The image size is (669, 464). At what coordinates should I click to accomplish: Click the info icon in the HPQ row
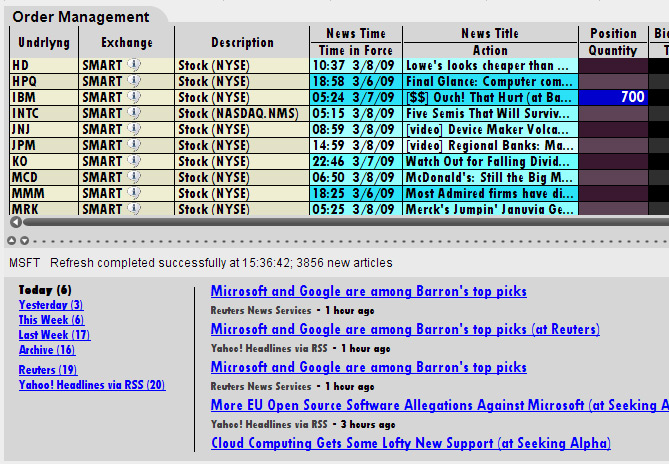click(134, 81)
